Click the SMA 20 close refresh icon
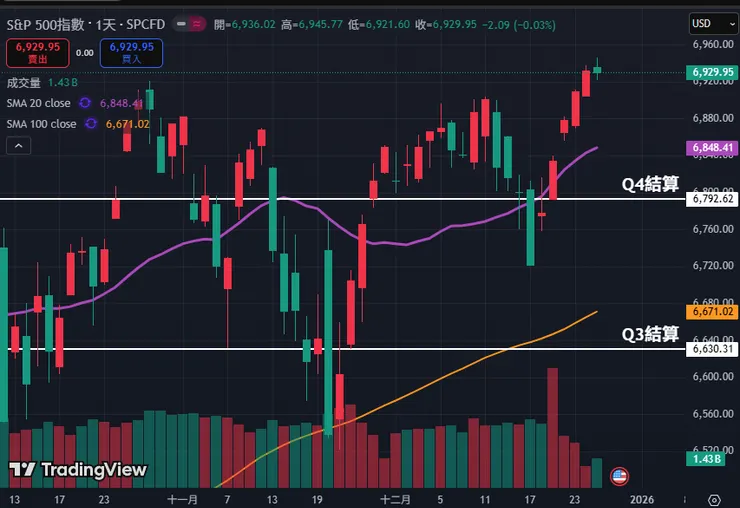 point(85,103)
